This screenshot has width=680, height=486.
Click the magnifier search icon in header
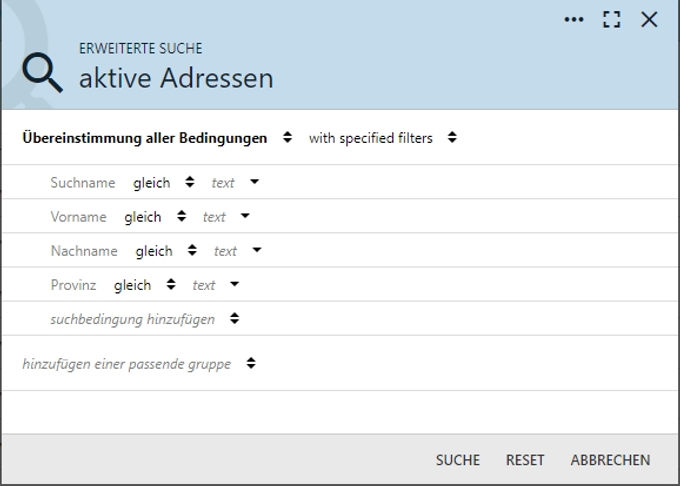pos(42,72)
